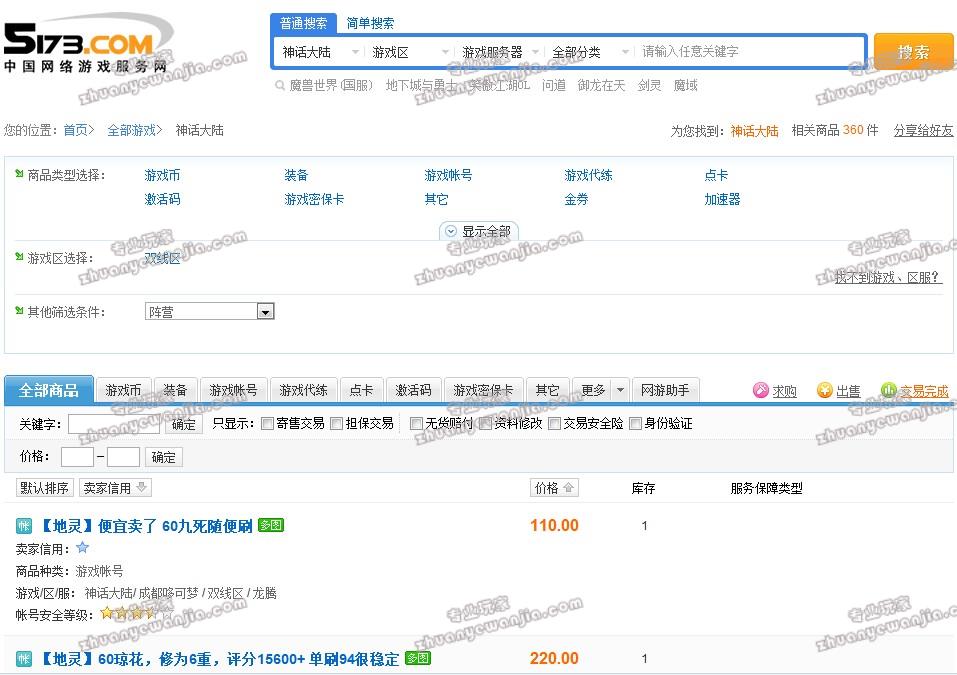Click the 帐 icon beside 60琼花 listing
Viewport: 957px width, 675px height.
(x=24, y=659)
